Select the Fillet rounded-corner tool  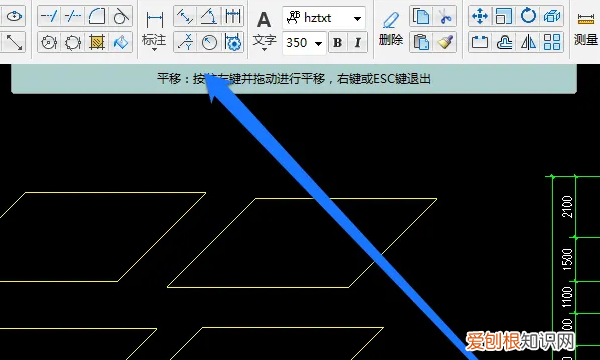pyautogui.click(x=96, y=16)
